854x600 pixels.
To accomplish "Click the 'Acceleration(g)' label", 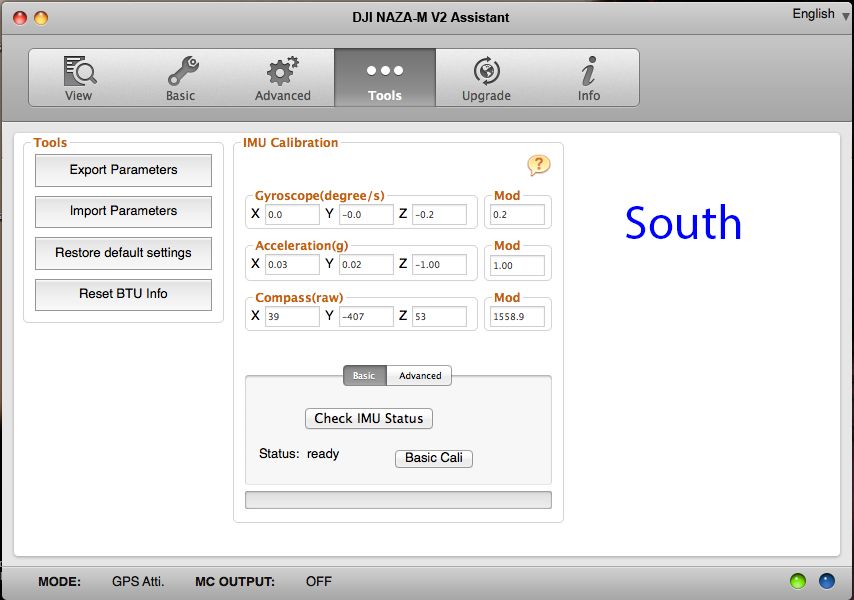I will pos(302,246).
